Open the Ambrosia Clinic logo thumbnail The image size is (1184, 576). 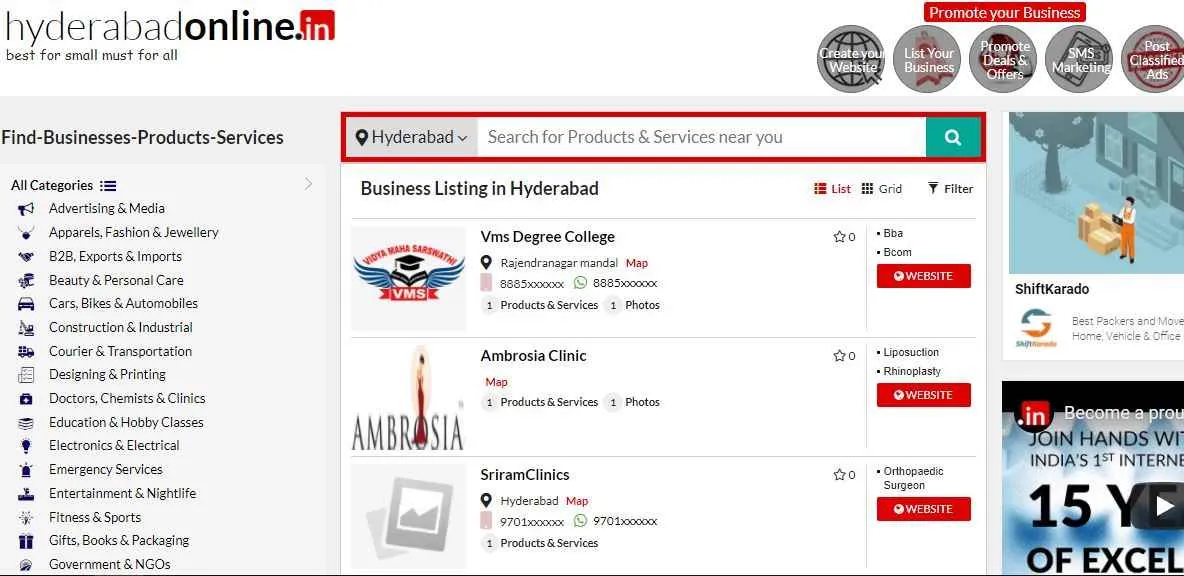408,397
